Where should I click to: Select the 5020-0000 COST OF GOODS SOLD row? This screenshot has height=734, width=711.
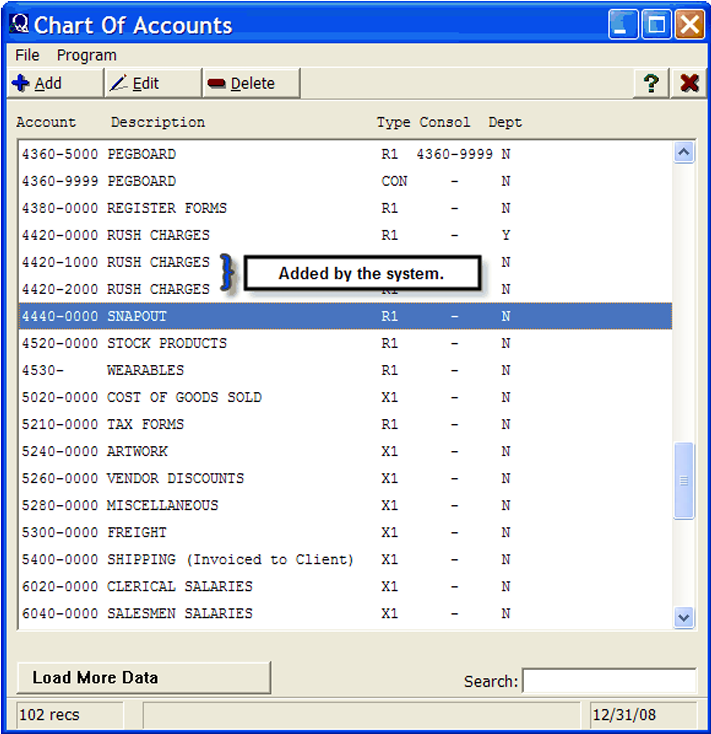tap(345, 397)
